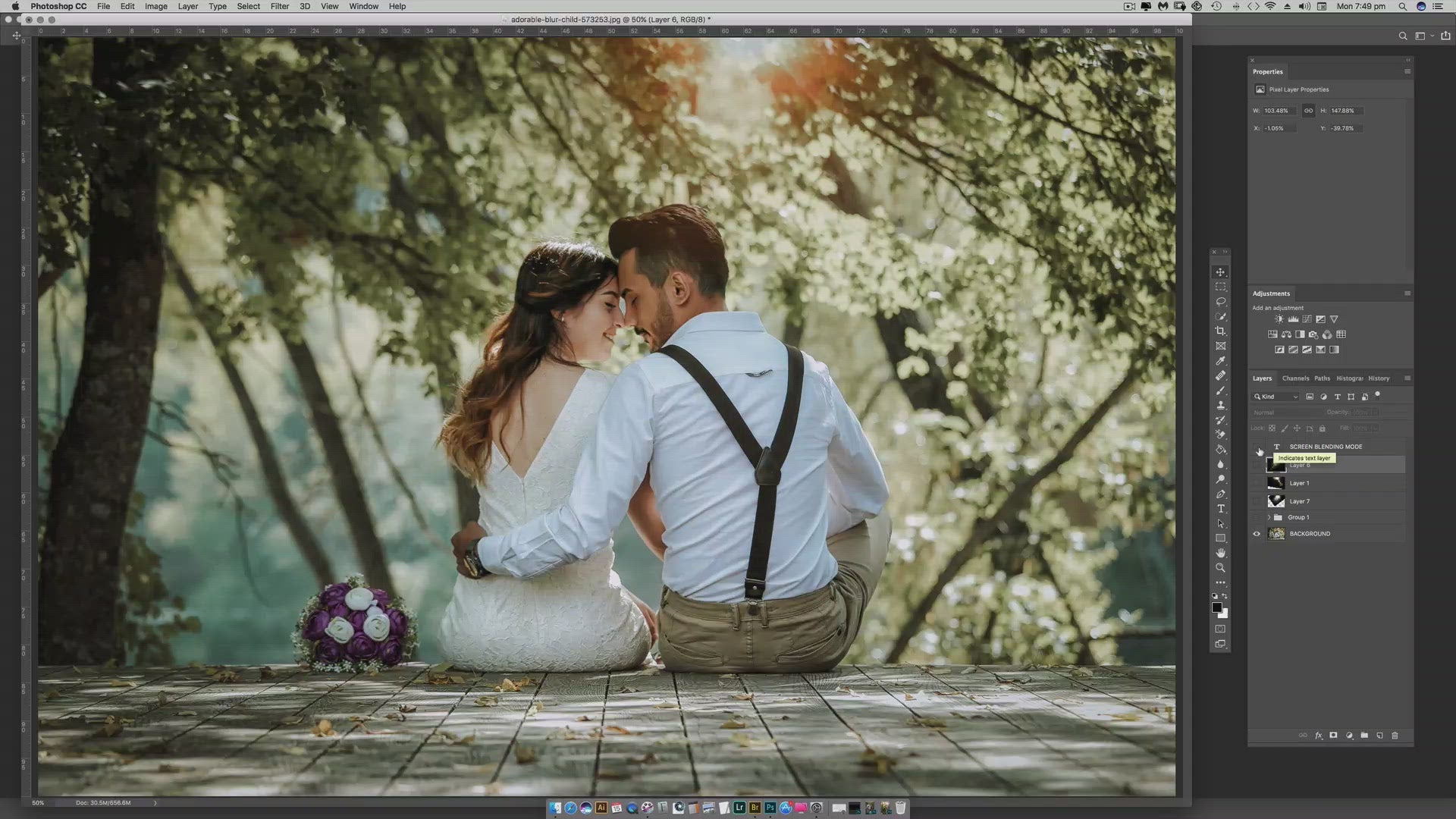
Task: Select the Hand tool
Action: pyautogui.click(x=1220, y=553)
